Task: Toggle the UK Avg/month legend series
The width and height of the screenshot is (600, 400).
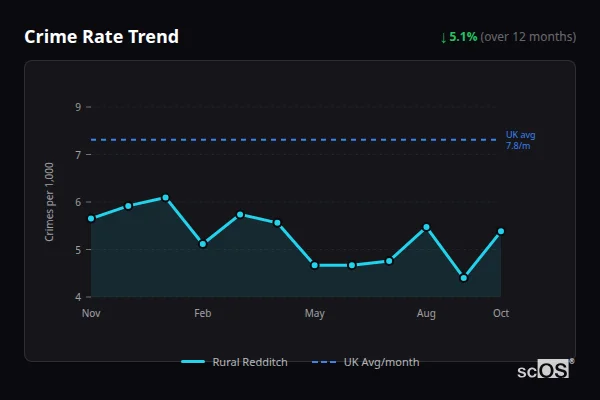Action: pyautogui.click(x=381, y=362)
